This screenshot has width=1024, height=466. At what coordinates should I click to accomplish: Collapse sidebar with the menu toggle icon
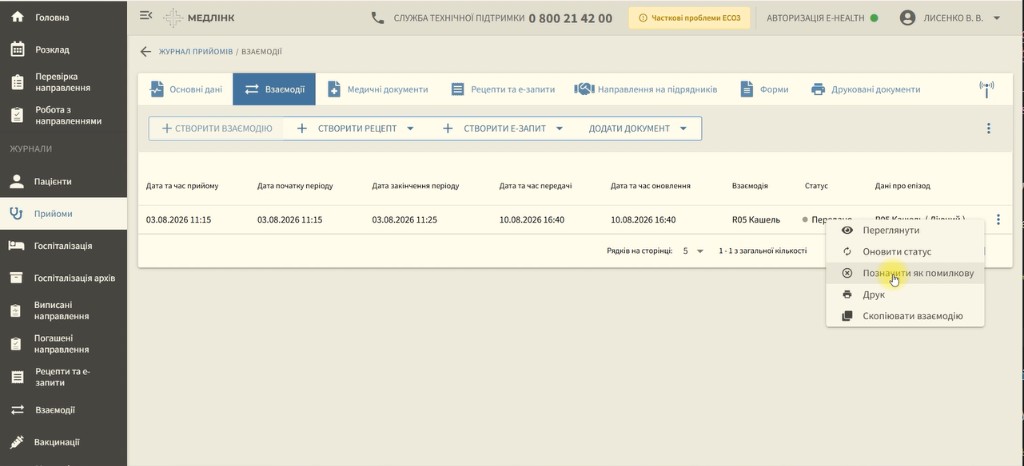[x=146, y=16]
